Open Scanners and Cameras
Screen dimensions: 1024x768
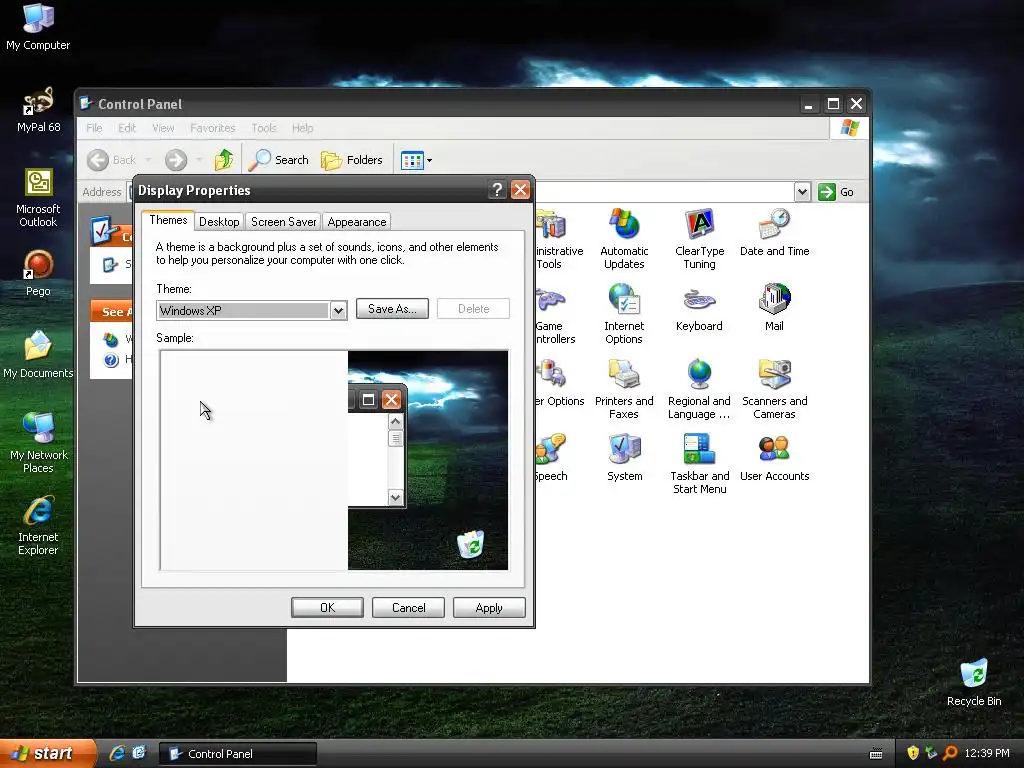pos(775,389)
